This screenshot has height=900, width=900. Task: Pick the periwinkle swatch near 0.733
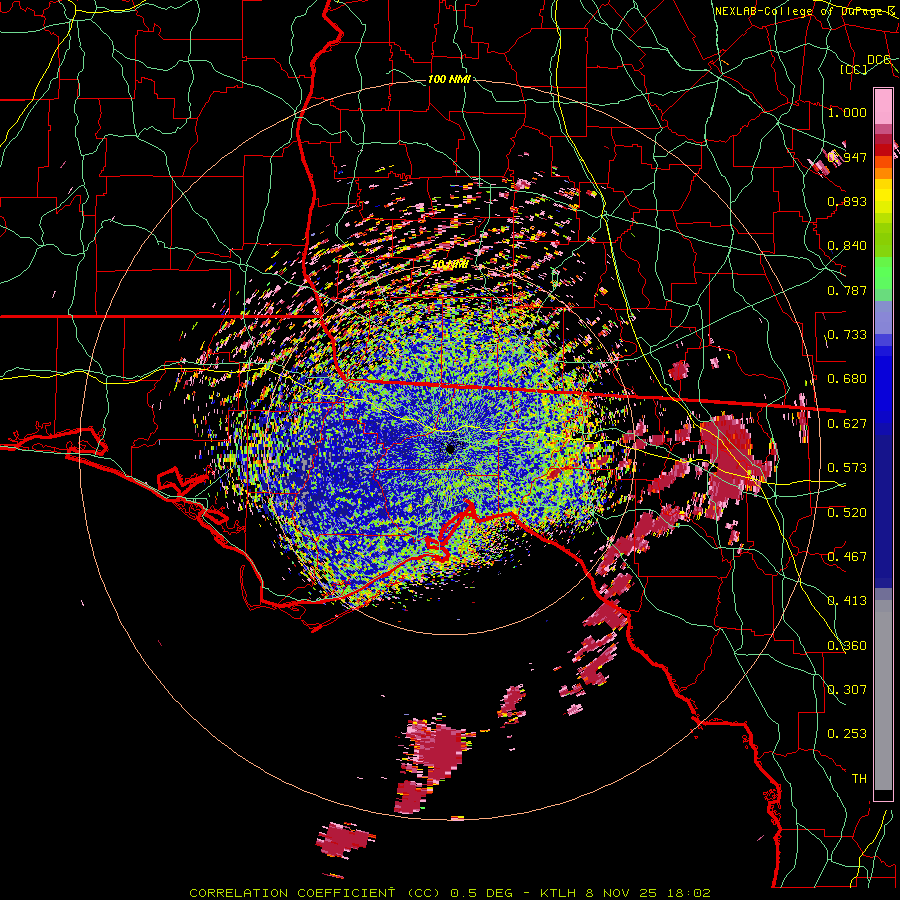(883, 317)
